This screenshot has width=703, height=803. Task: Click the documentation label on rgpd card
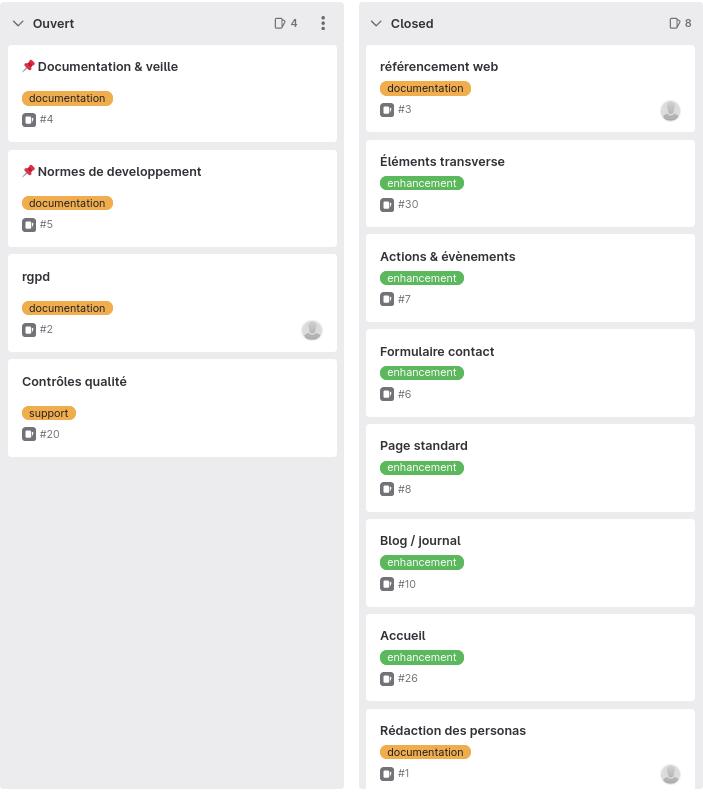[67, 308]
